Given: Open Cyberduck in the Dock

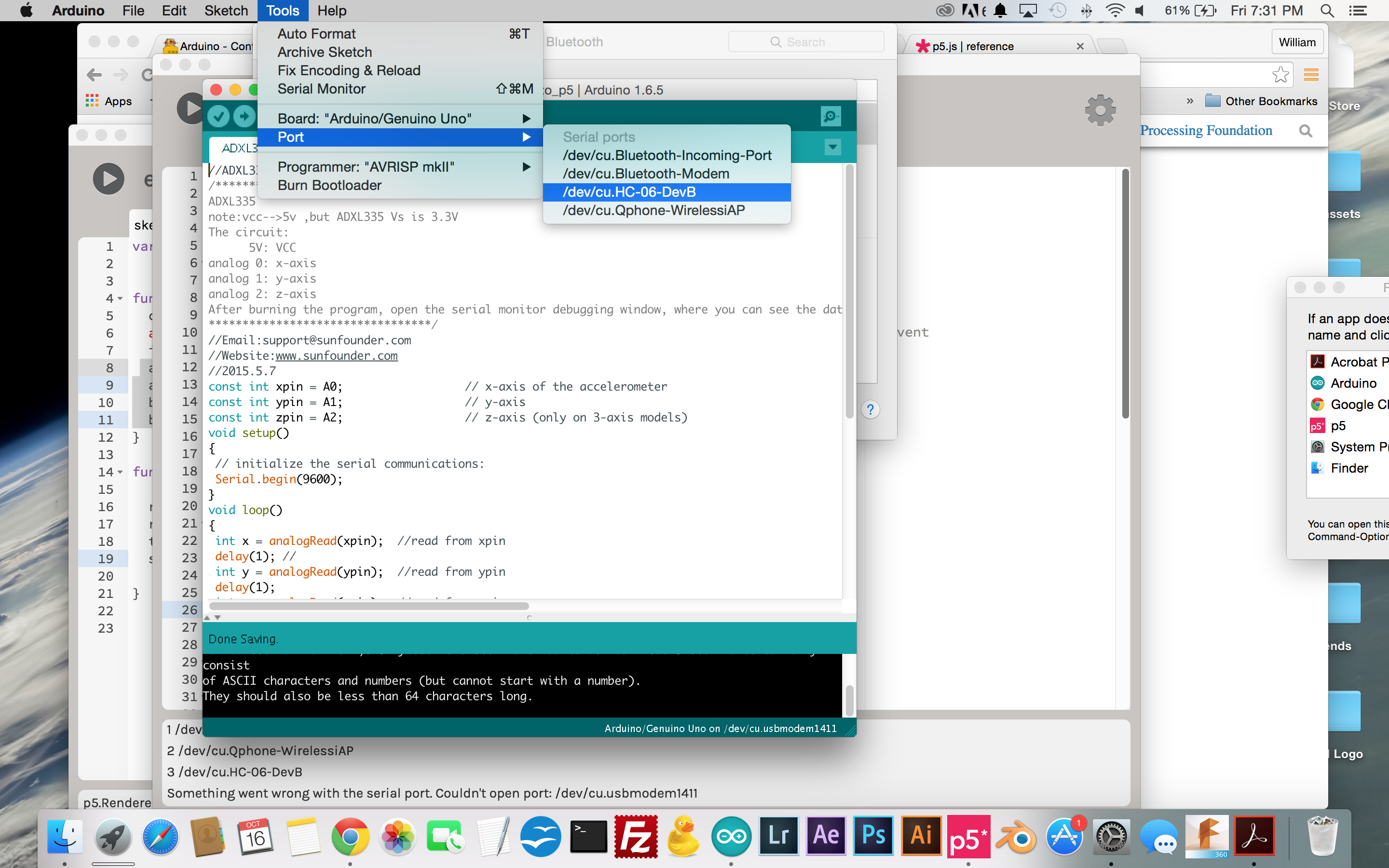Looking at the screenshot, I should [x=683, y=836].
